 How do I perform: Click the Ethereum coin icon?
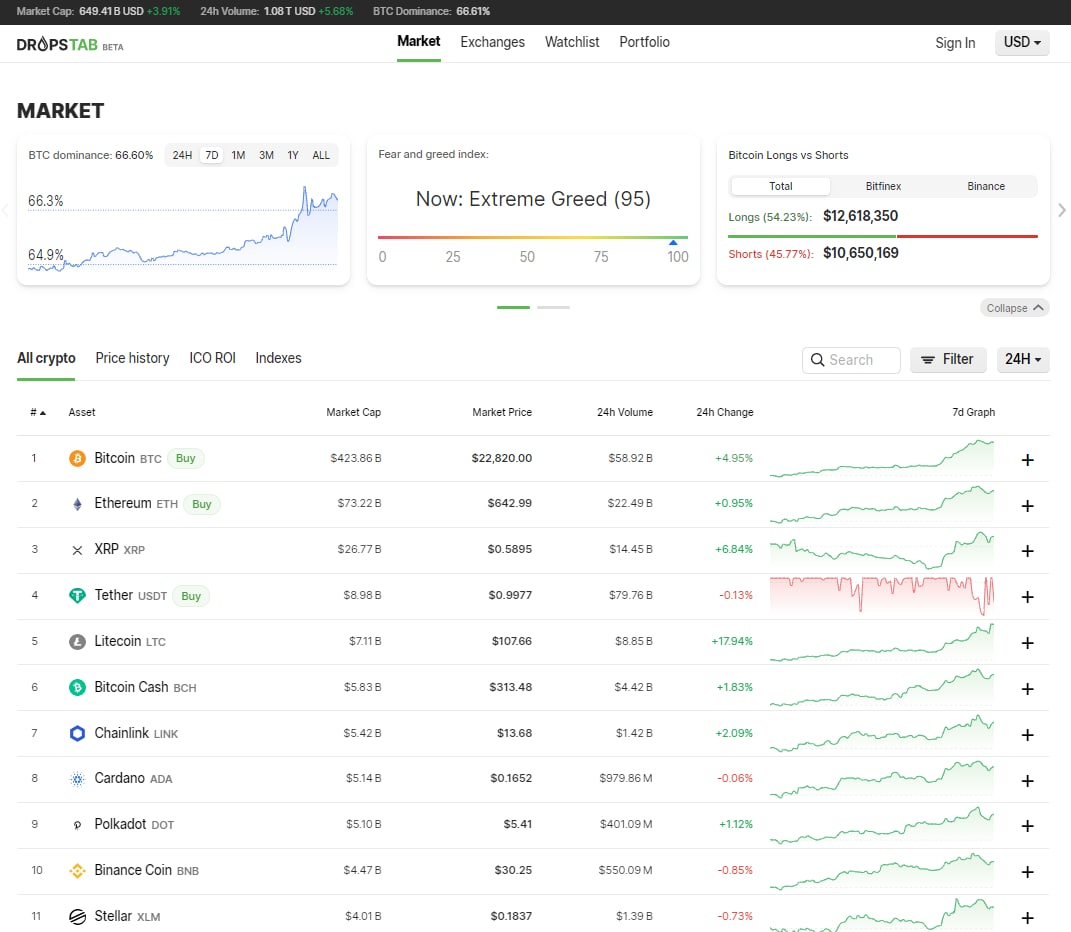click(77, 504)
